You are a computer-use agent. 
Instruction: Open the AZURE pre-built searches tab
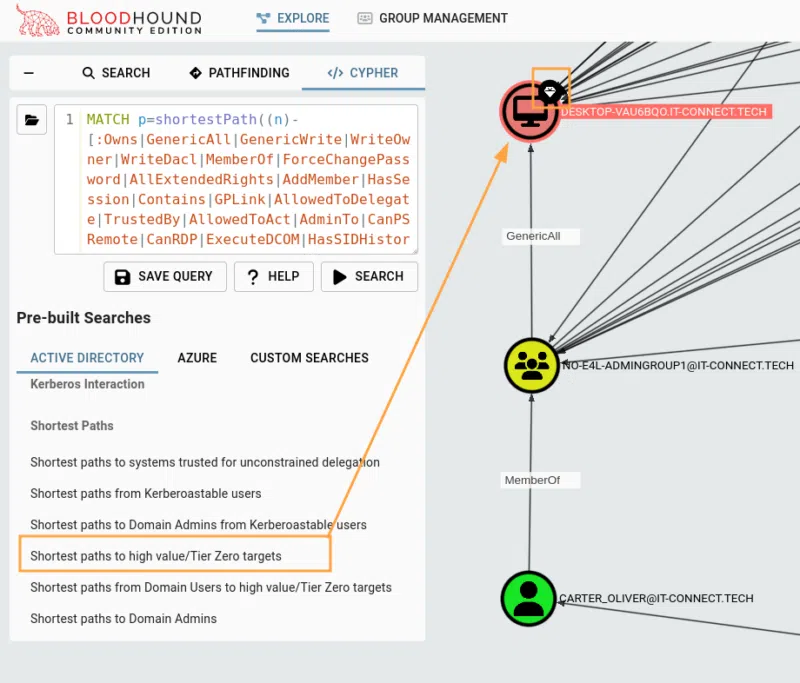tap(197, 357)
